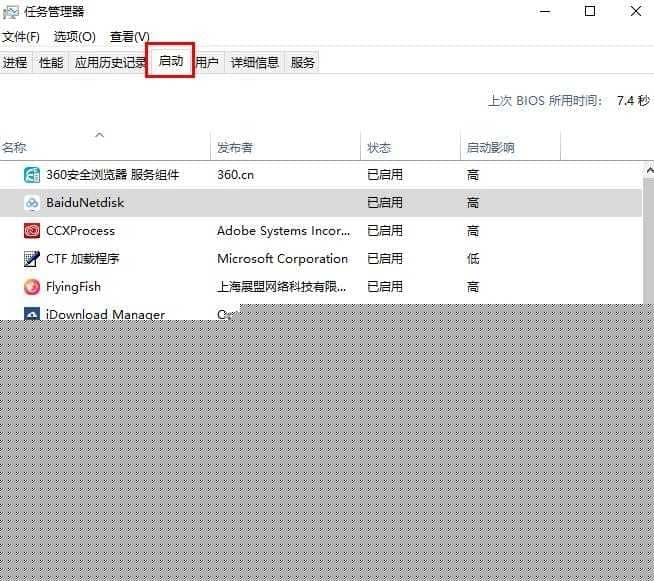Viewport: 654px width, 581px height.
Task: Select the iDownload Manager entry name
Action: pyautogui.click(x=105, y=314)
